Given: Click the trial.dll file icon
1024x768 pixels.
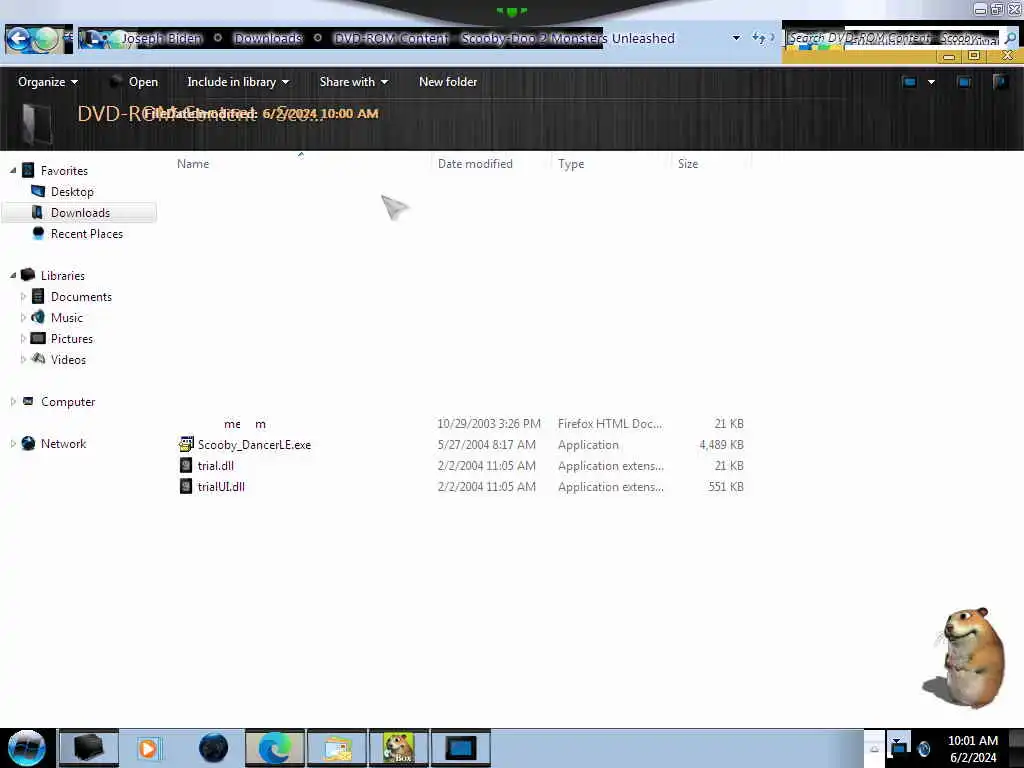Looking at the screenshot, I should [186, 466].
